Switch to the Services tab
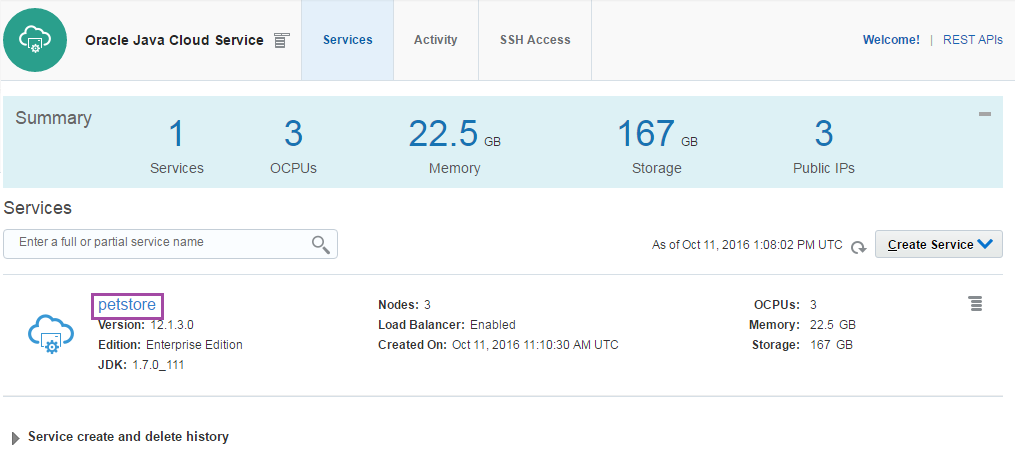 (348, 40)
